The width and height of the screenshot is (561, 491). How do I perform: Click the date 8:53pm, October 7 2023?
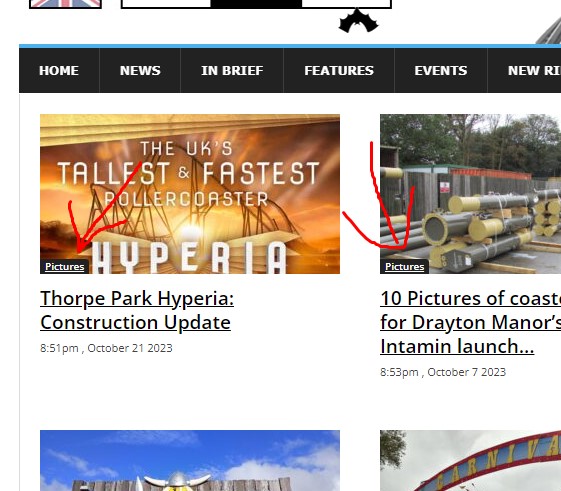443,372
